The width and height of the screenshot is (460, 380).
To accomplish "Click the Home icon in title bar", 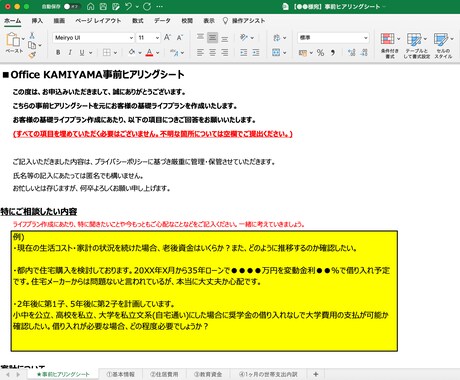I will click(x=90, y=7).
